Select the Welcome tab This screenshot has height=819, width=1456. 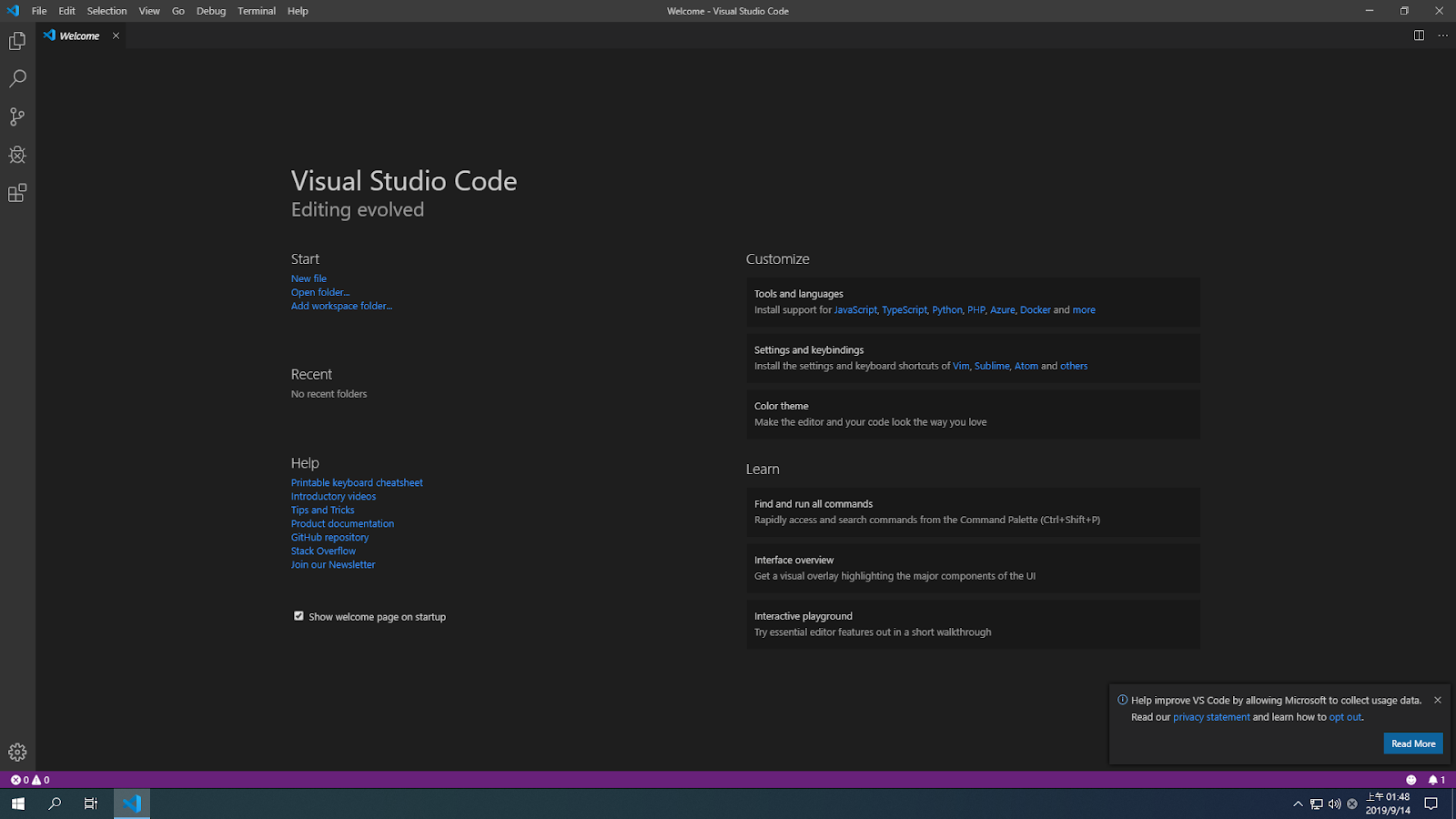tap(77, 35)
